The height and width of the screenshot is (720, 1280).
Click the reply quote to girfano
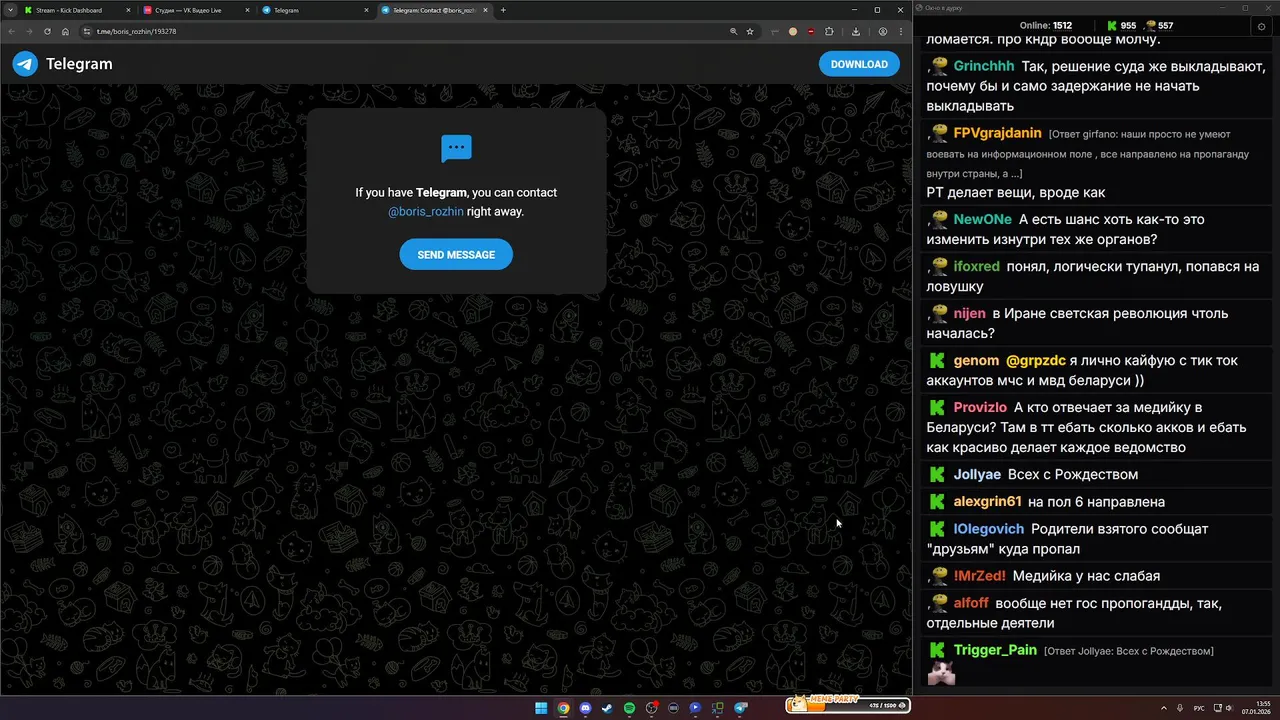[x=1090, y=154]
